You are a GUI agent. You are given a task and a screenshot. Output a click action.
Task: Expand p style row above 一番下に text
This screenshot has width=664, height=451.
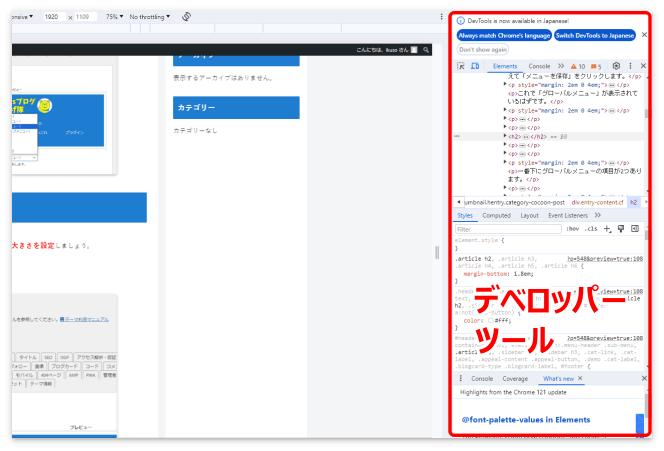point(505,162)
